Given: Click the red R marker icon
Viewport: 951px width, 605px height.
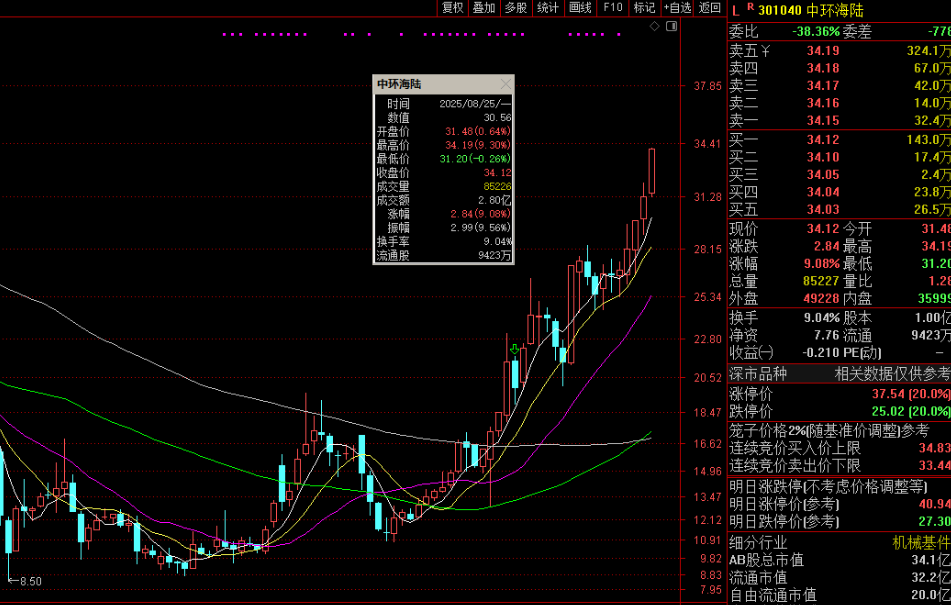Looking at the screenshot, I should click(750, 7).
